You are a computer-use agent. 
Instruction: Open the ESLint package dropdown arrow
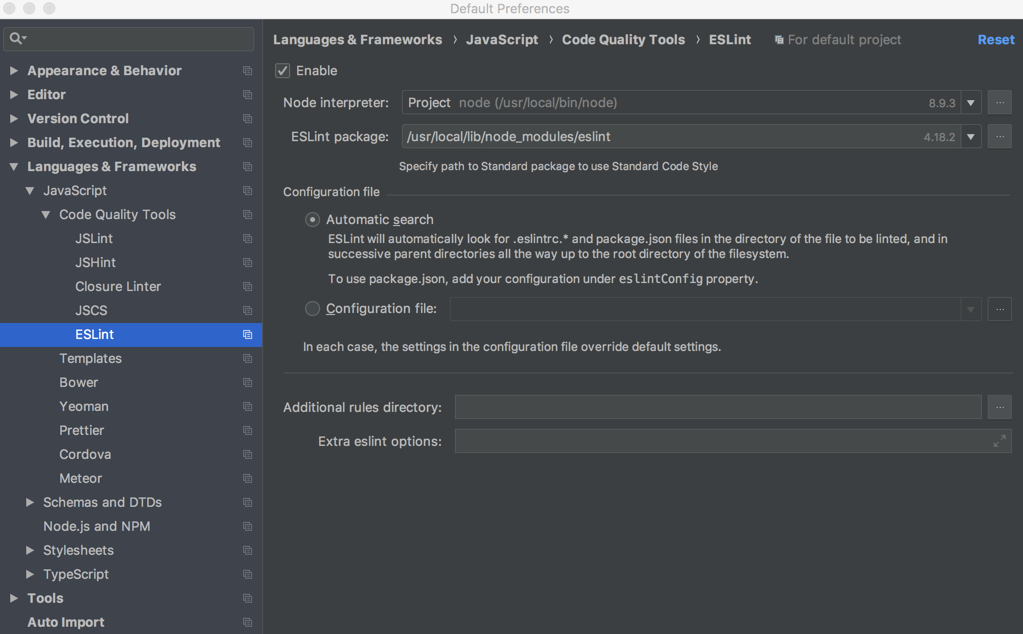coord(971,136)
